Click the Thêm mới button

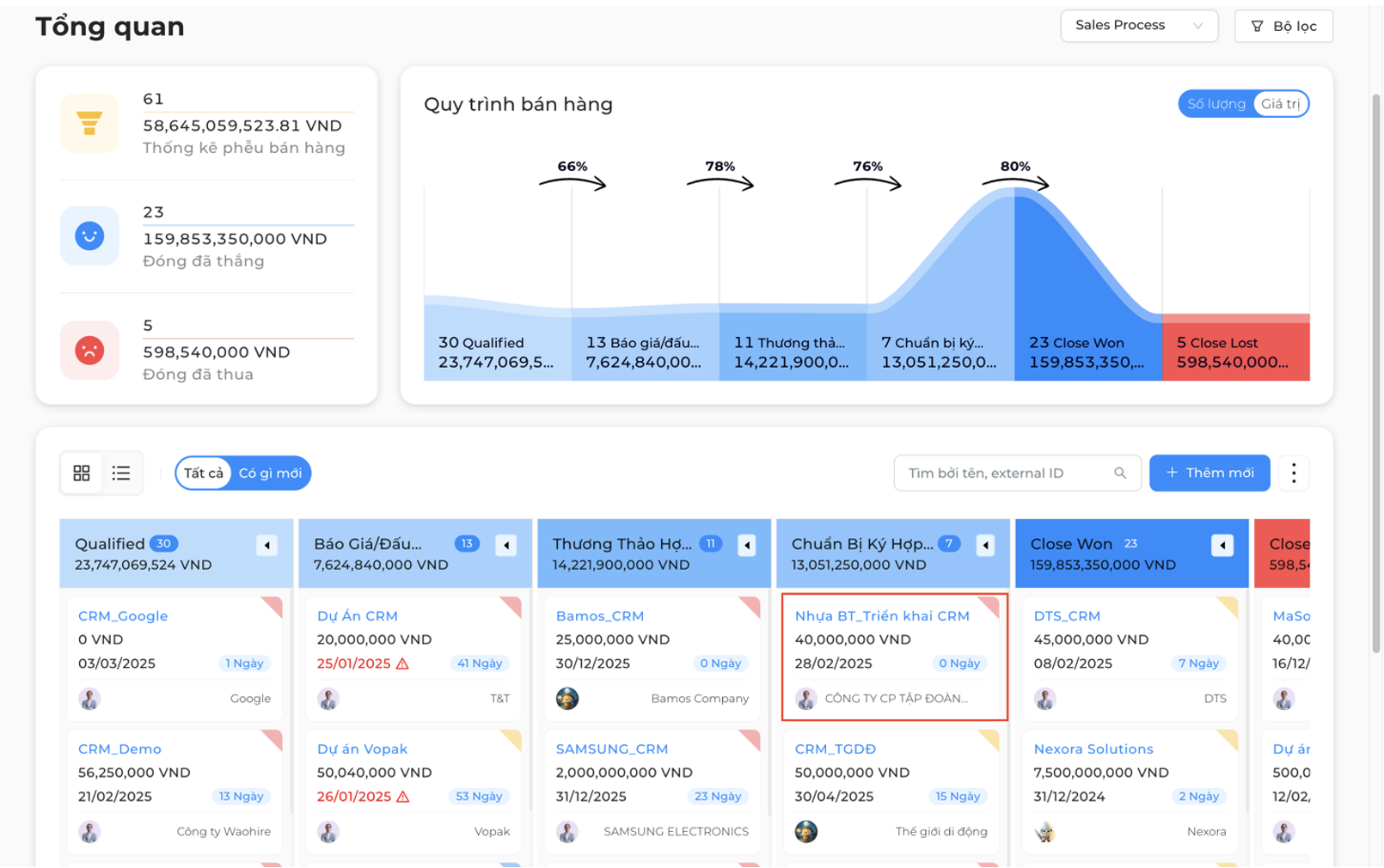[1209, 473]
